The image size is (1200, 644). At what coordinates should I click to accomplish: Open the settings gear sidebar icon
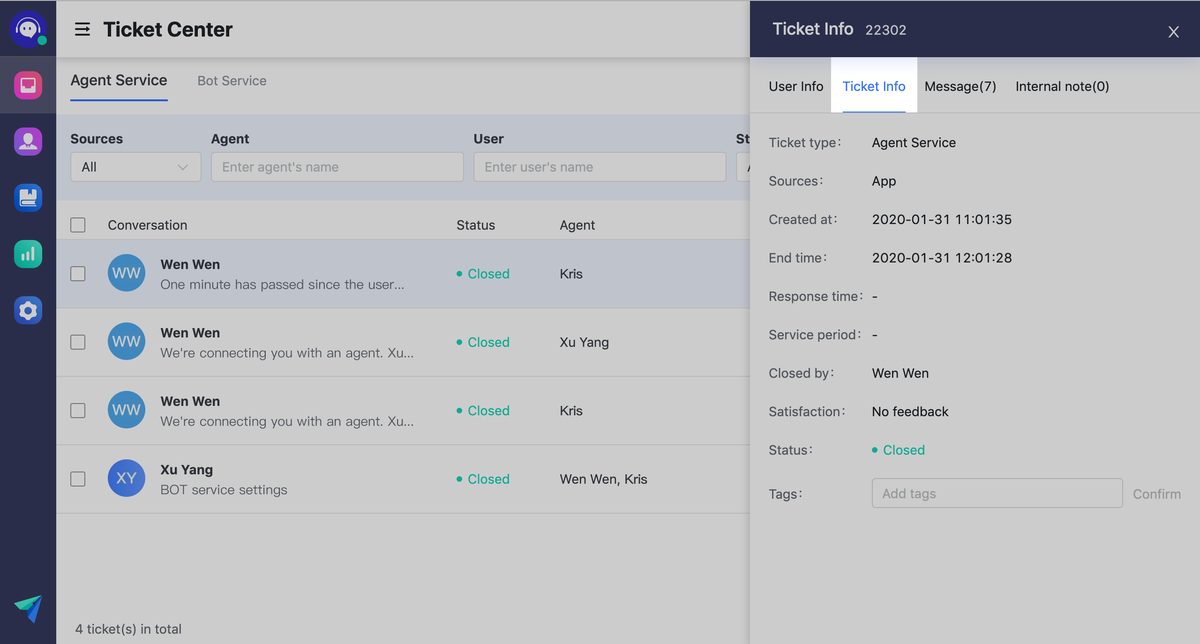[28, 311]
